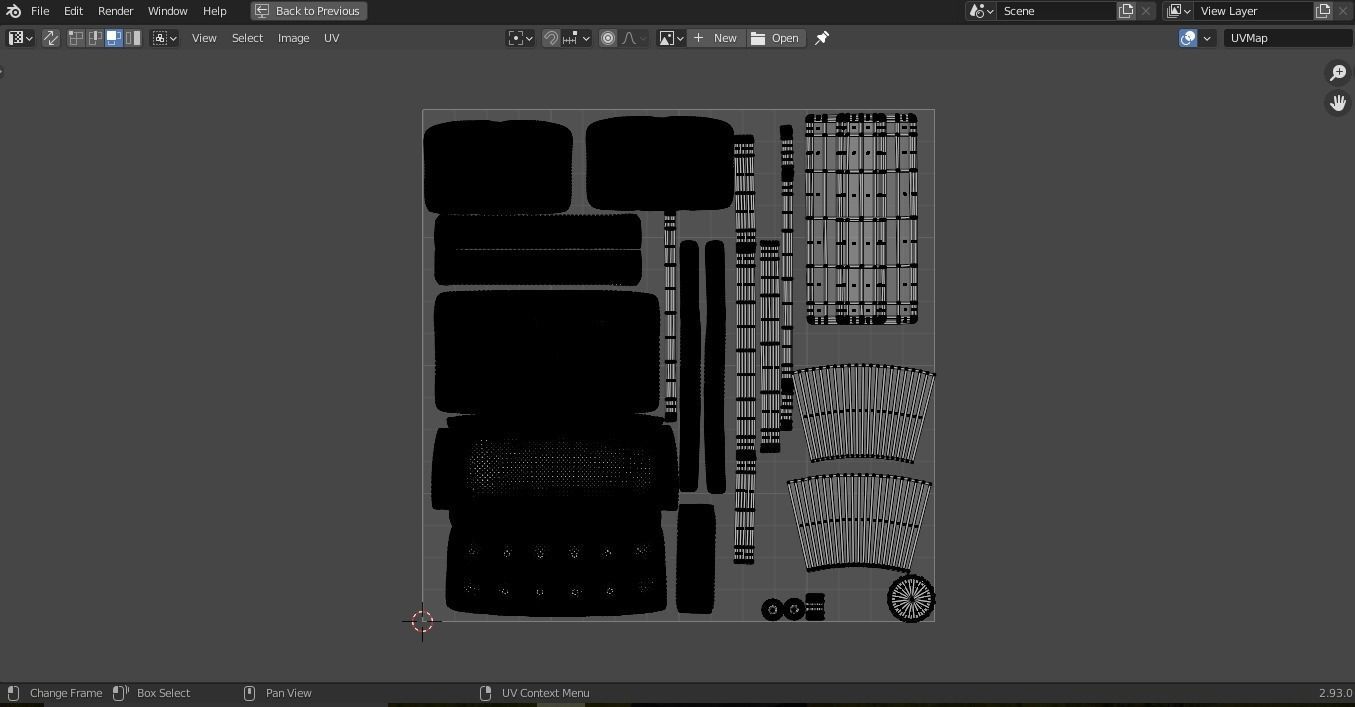Open the Render menu

click(x=115, y=11)
